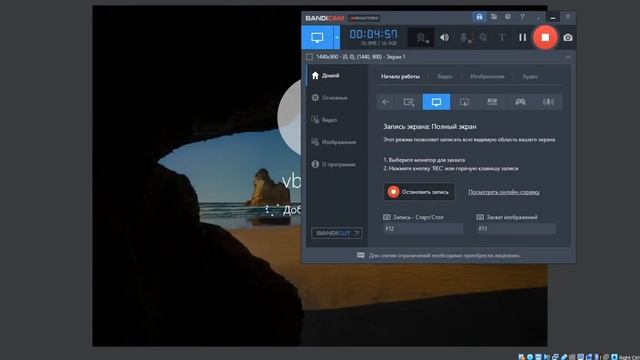The width and height of the screenshot is (640, 360).
Task: Minimize the Bandicam window
Action: point(553,17)
